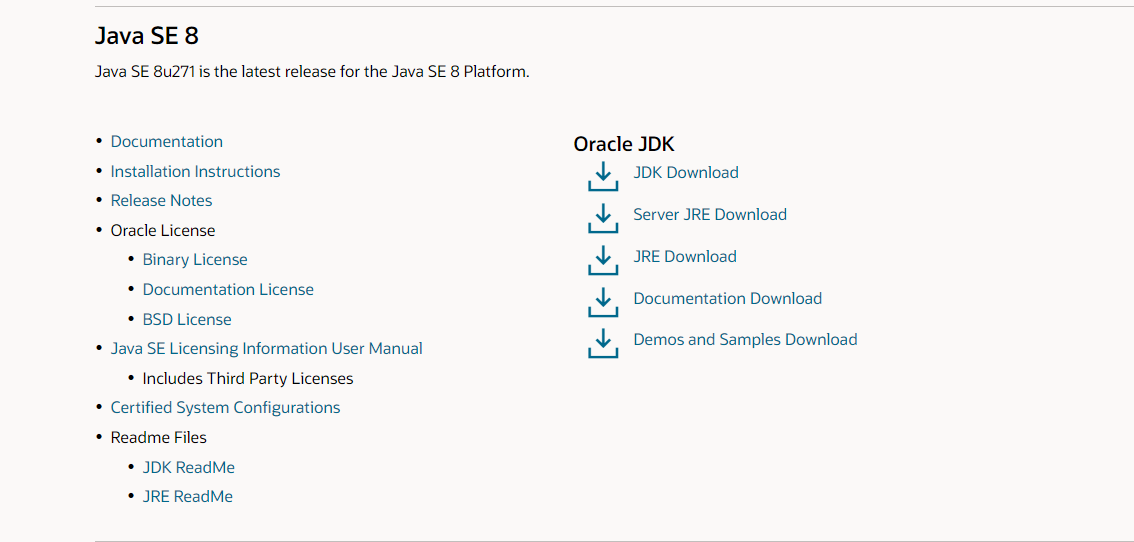Screen dimensions: 1134x542
Task: Open the Documentation License link
Action: pyautogui.click(x=228, y=289)
